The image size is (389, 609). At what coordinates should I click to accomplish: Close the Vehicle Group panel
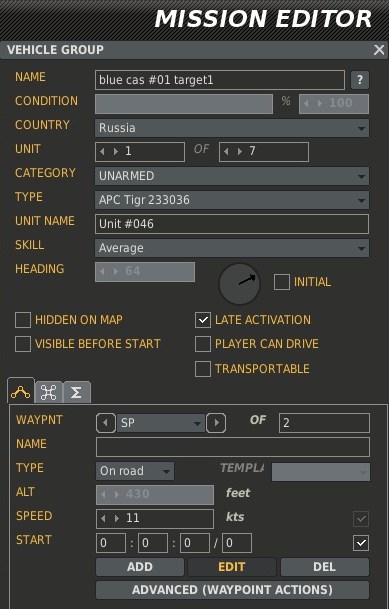[379, 50]
